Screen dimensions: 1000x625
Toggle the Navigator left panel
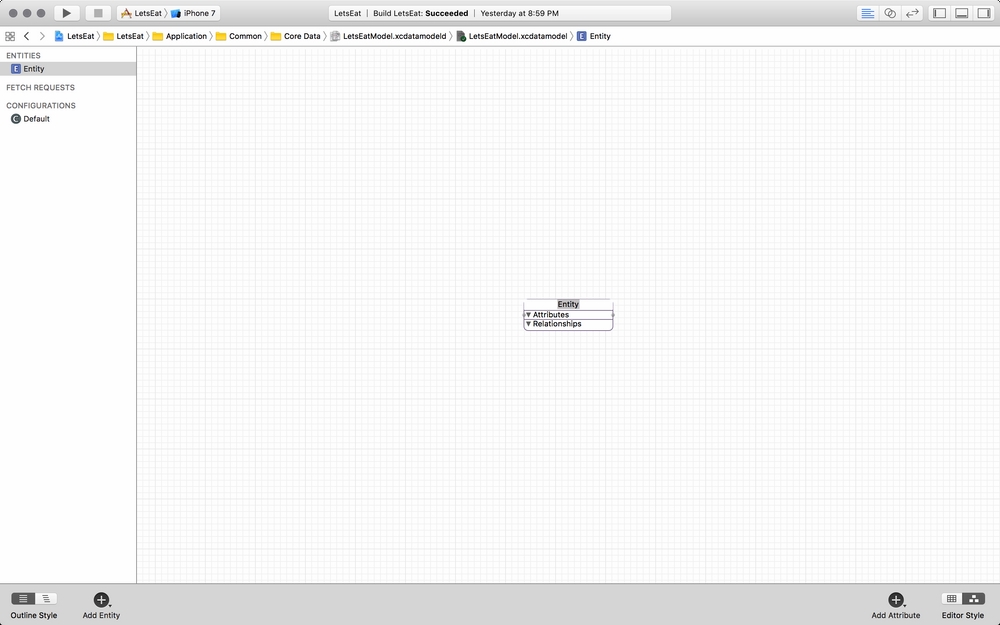pyautogui.click(x=940, y=13)
